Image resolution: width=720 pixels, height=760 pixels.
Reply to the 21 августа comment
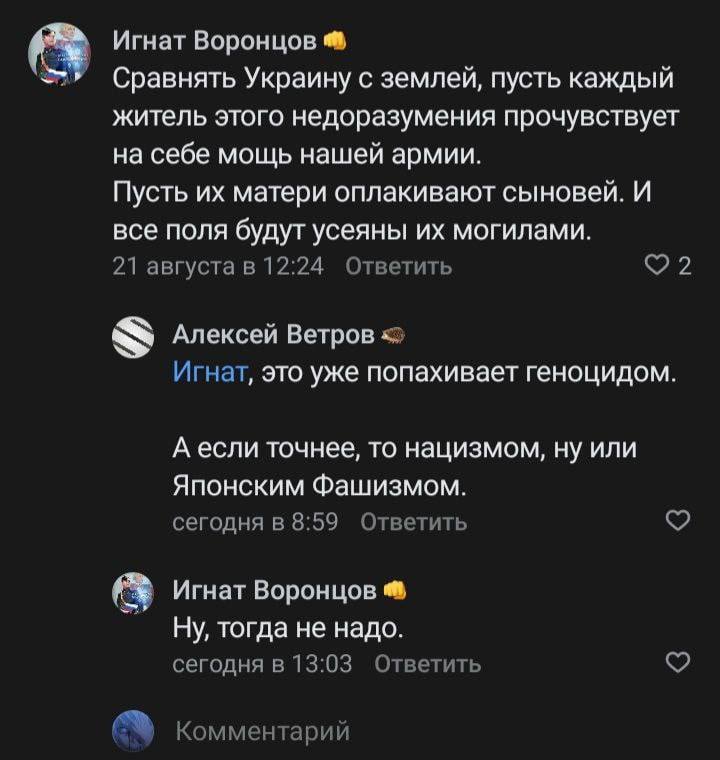(x=397, y=266)
